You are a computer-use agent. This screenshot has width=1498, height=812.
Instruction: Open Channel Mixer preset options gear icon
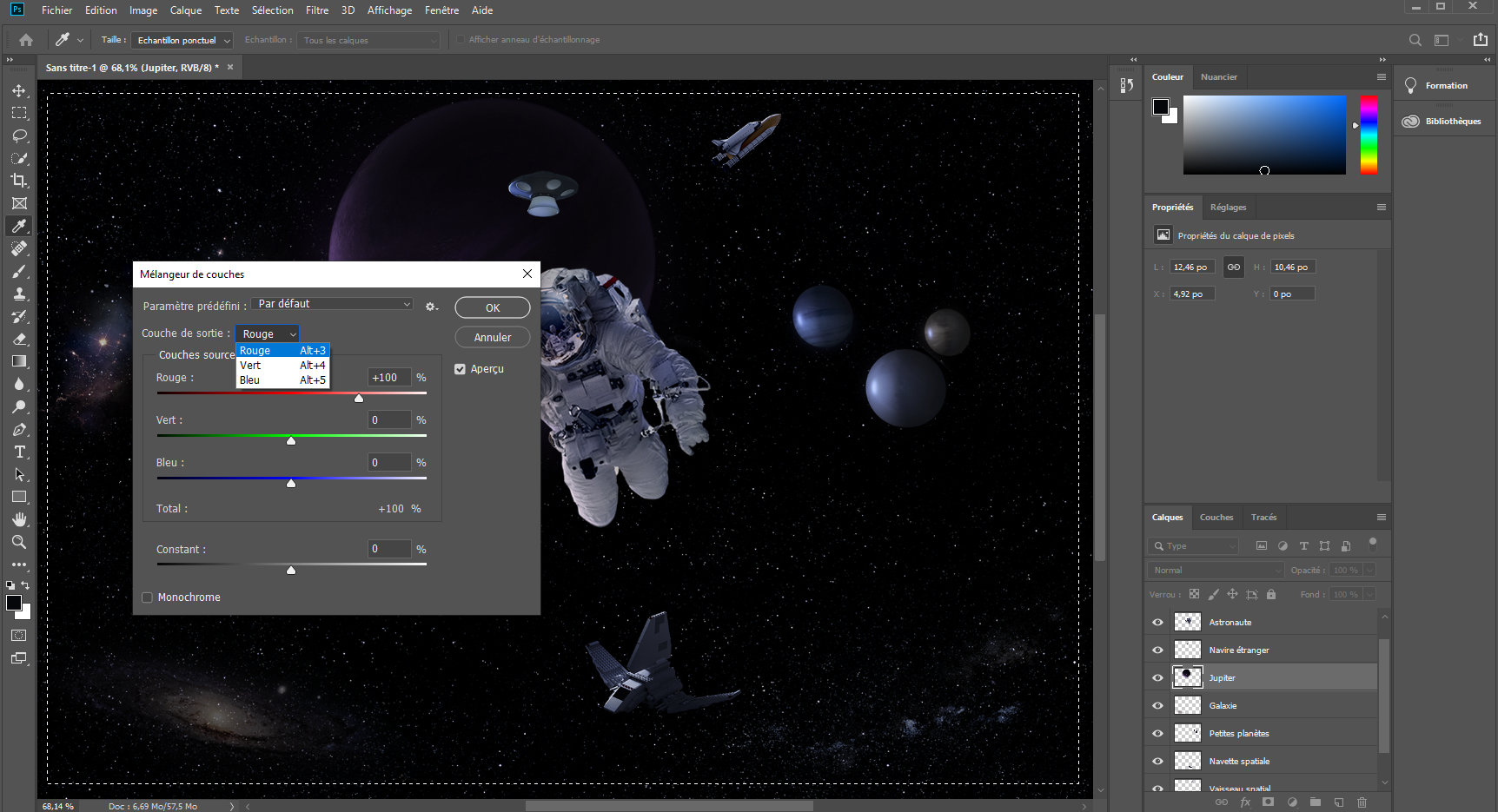click(431, 306)
